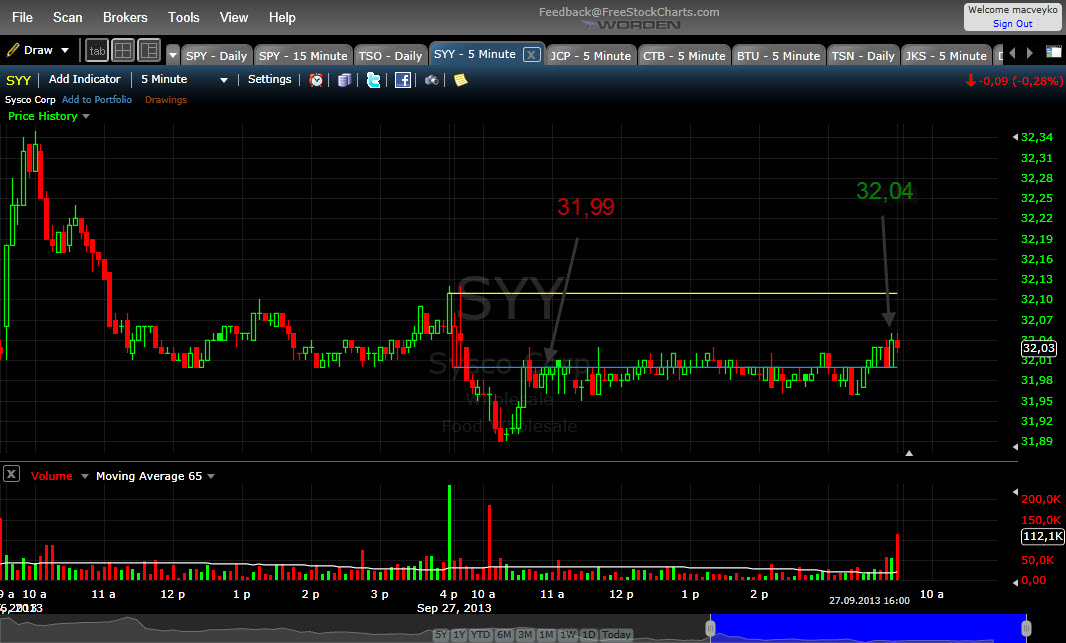The height and width of the screenshot is (643, 1066).
Task: Switch to TSO - Daily tab
Action: point(391,56)
